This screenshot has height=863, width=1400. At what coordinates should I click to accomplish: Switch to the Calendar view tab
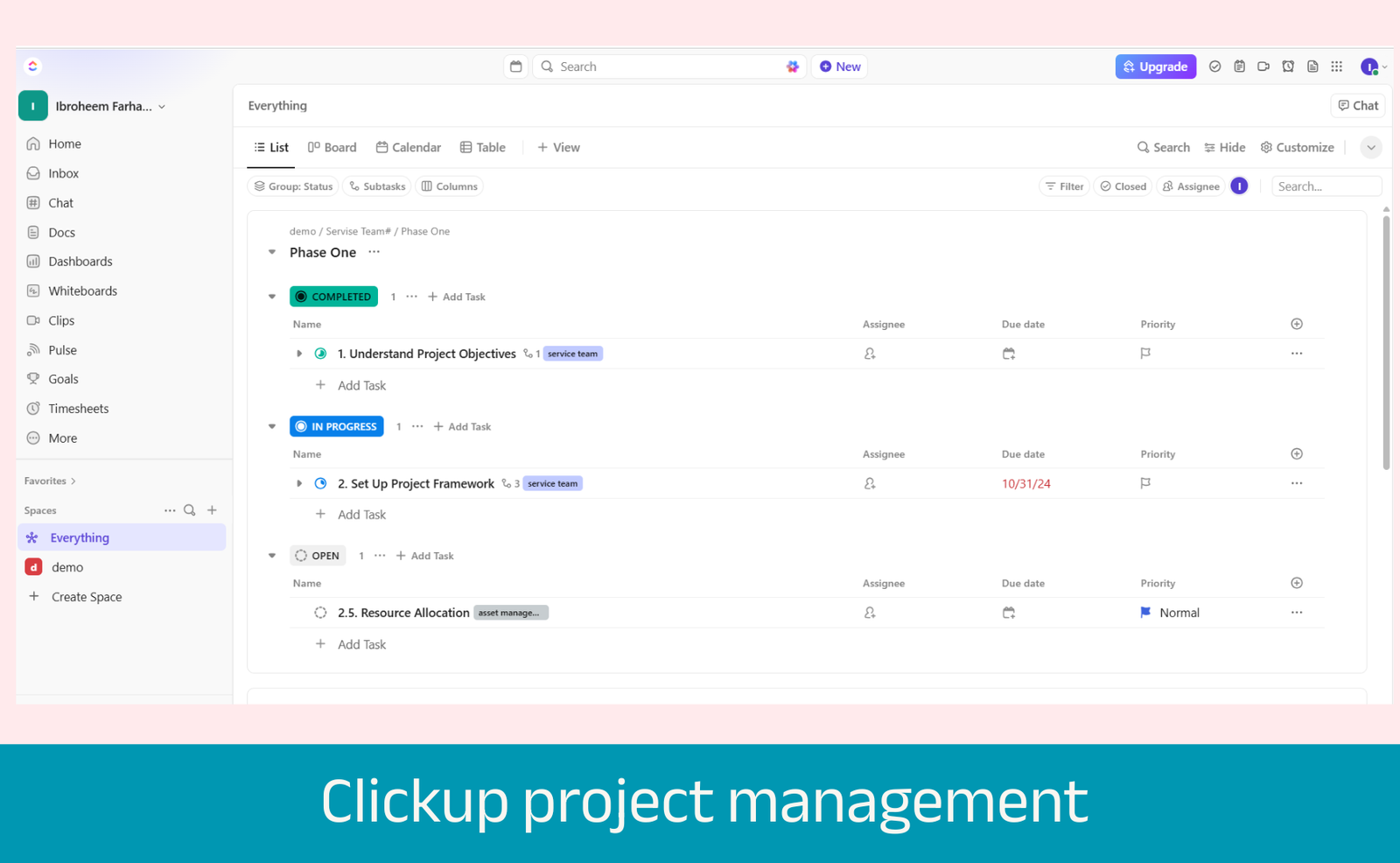tap(409, 148)
